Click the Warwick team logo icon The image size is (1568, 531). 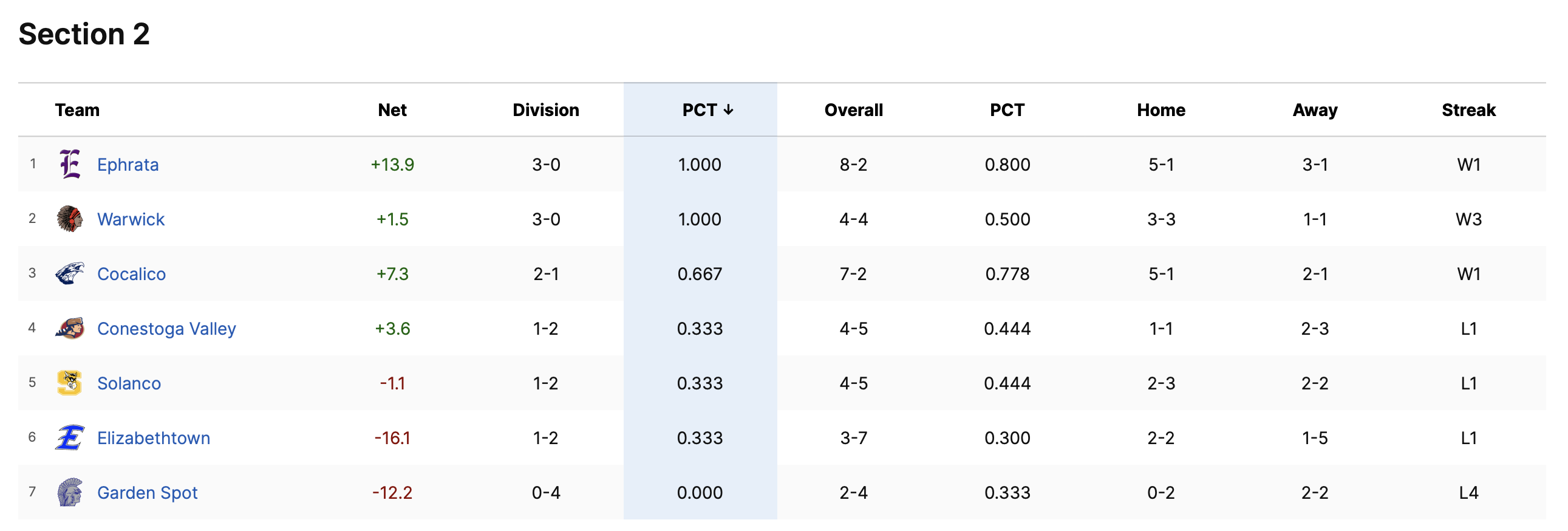(70, 219)
